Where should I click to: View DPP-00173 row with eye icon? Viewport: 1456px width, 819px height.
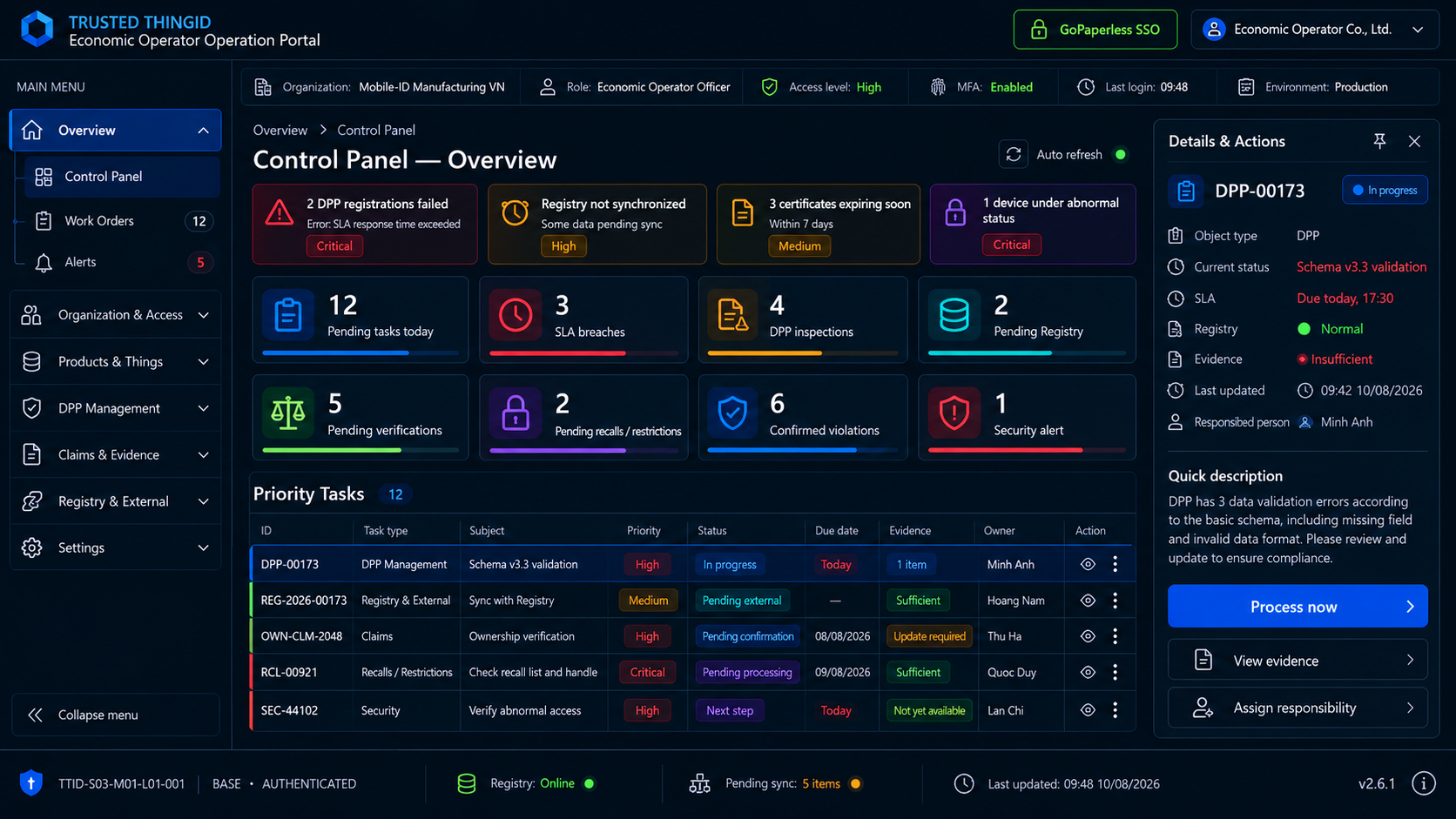click(1088, 564)
